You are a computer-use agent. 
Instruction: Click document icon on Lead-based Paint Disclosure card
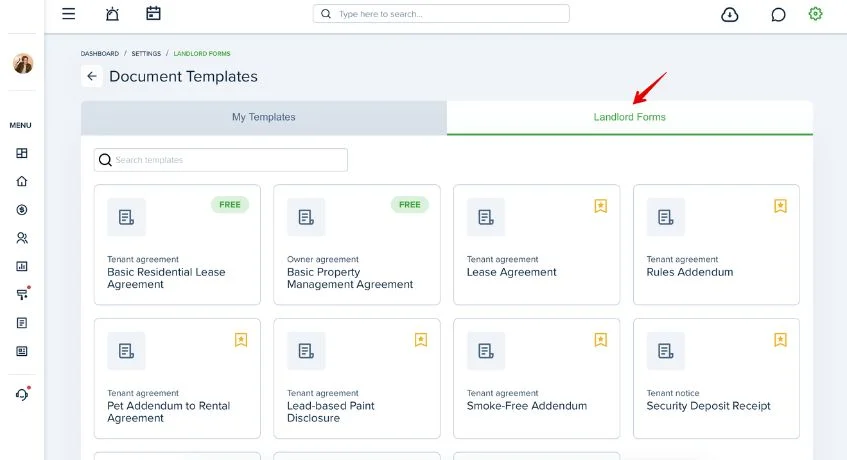pyautogui.click(x=306, y=351)
